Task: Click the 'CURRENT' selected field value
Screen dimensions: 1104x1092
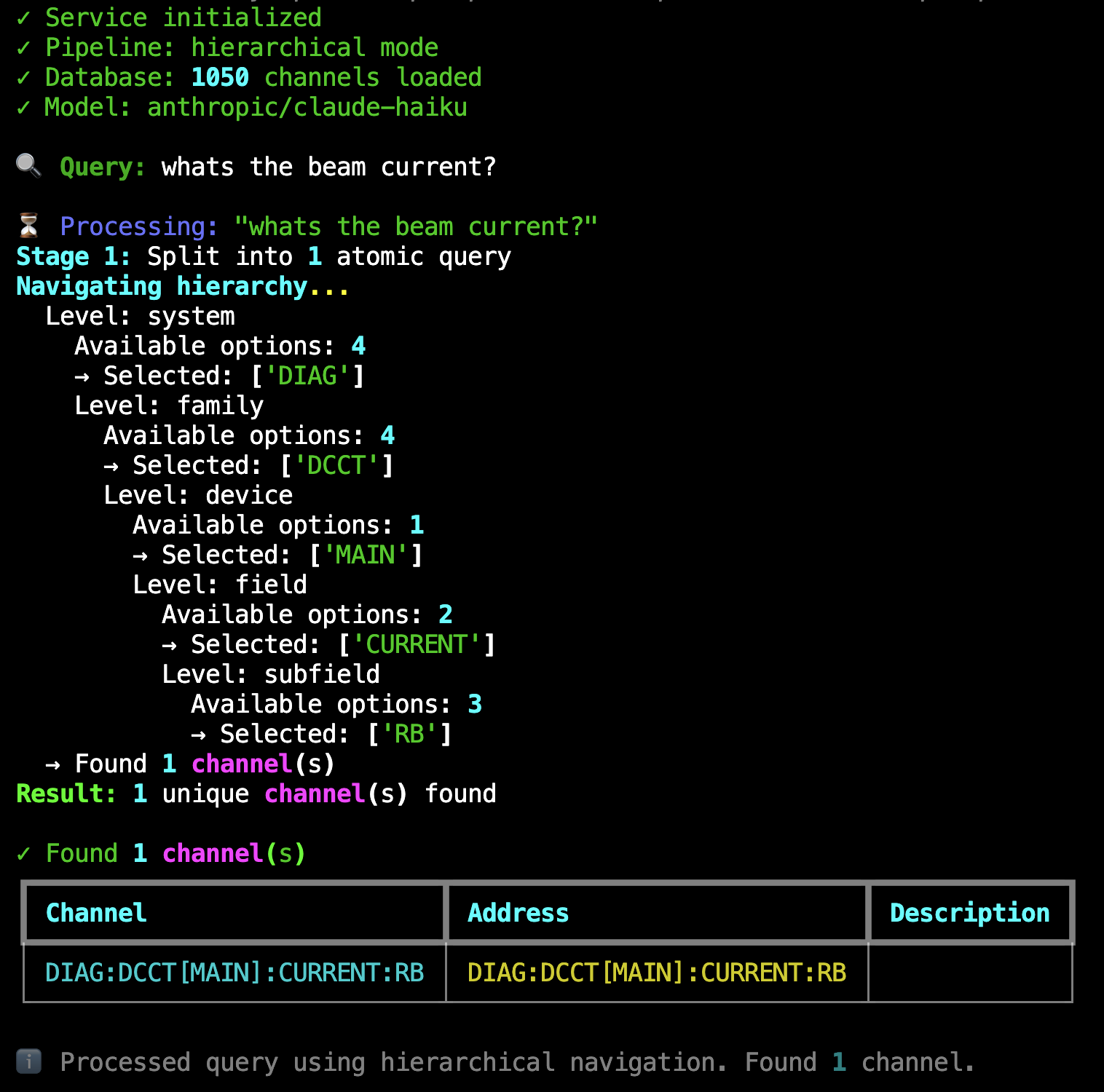Action: (x=417, y=644)
